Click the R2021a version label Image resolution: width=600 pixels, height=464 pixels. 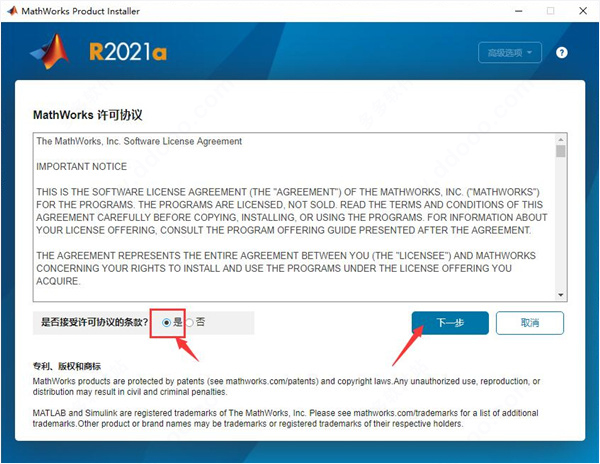point(128,52)
